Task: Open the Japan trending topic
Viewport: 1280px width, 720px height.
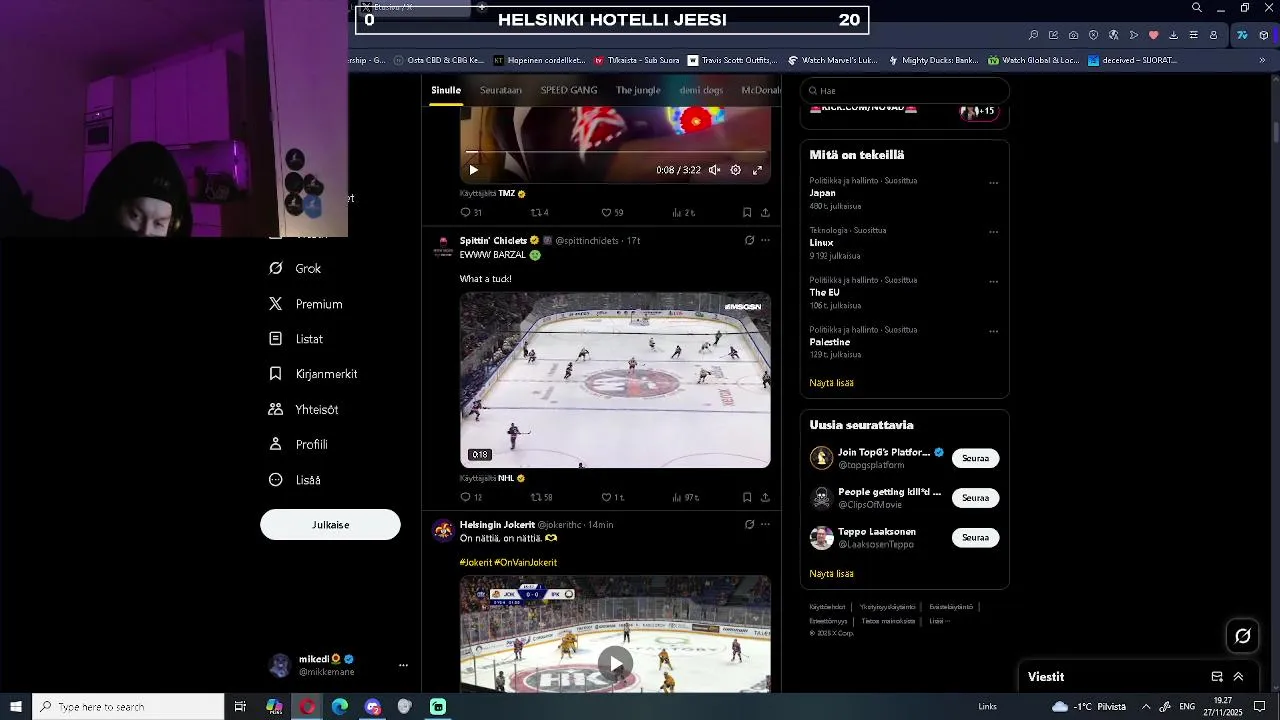Action: pyautogui.click(x=822, y=193)
